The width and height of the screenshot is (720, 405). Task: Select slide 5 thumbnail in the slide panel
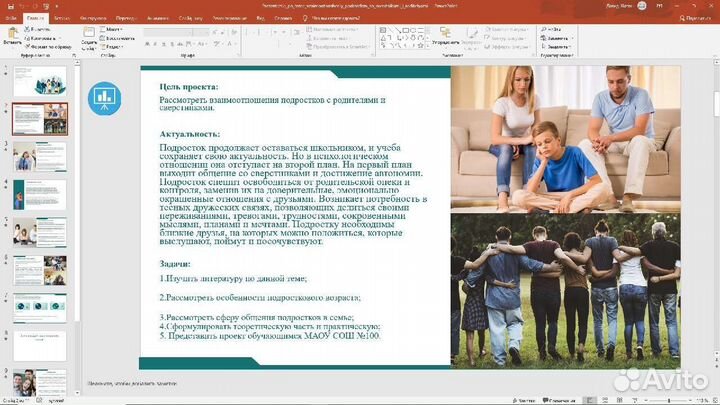[x=40, y=232]
